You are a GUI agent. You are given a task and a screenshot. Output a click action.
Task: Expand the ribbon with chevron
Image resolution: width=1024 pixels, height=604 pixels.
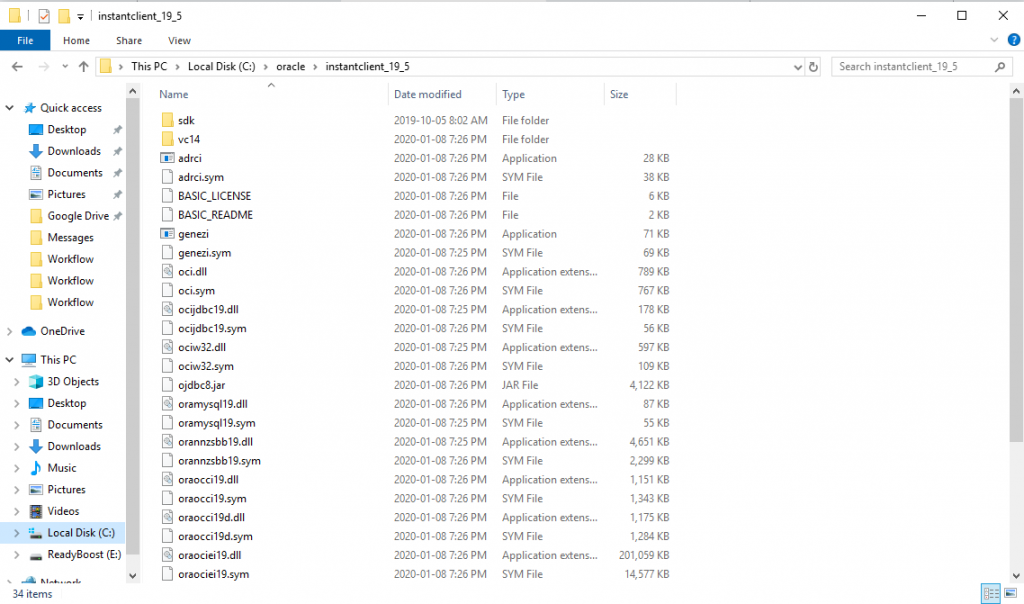tap(995, 40)
